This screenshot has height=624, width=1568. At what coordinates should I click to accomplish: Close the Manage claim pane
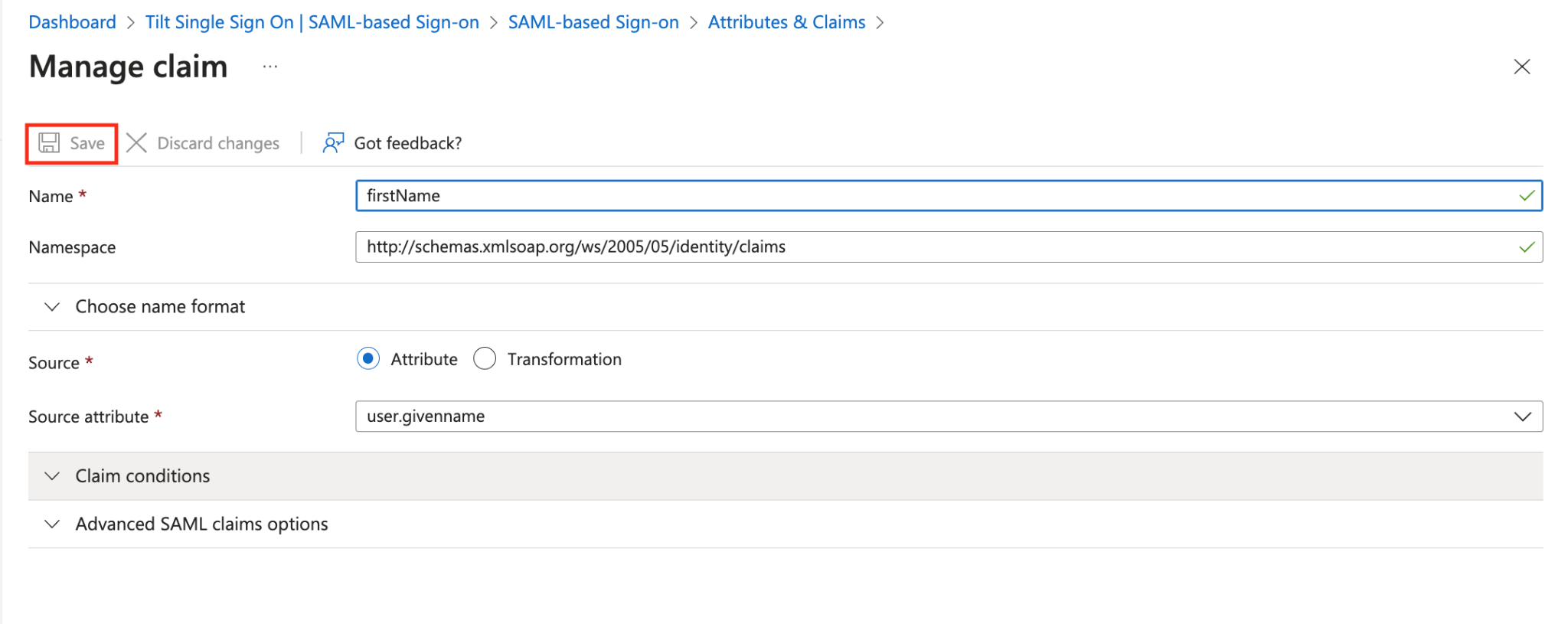[x=1521, y=67]
